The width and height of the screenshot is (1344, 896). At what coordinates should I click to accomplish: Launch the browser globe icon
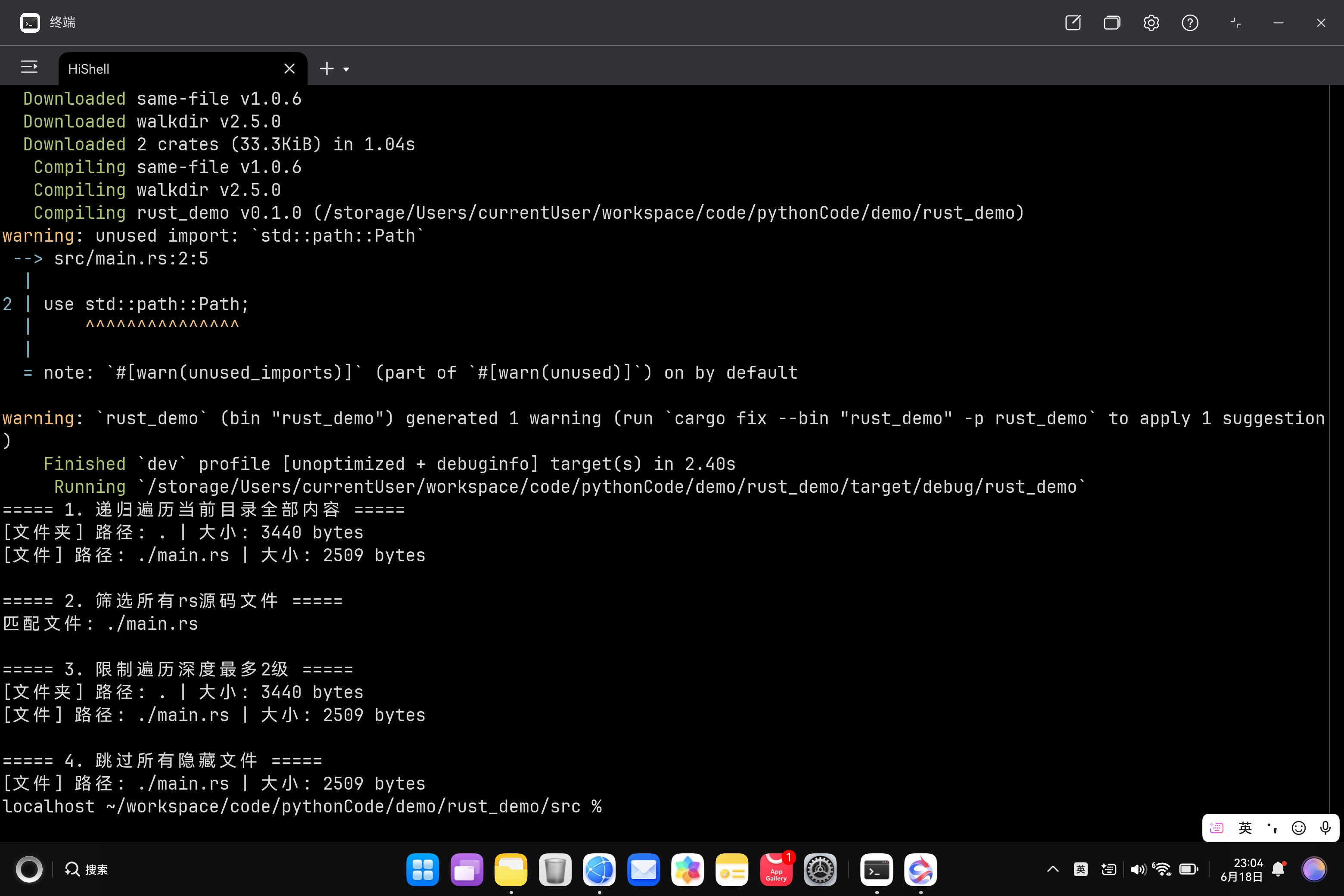(x=599, y=870)
